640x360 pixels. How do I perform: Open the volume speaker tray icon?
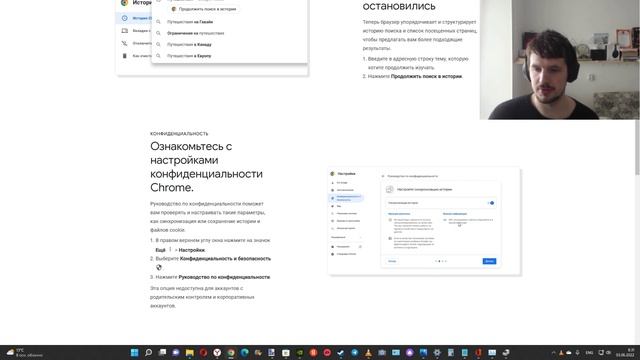click(x=609, y=353)
